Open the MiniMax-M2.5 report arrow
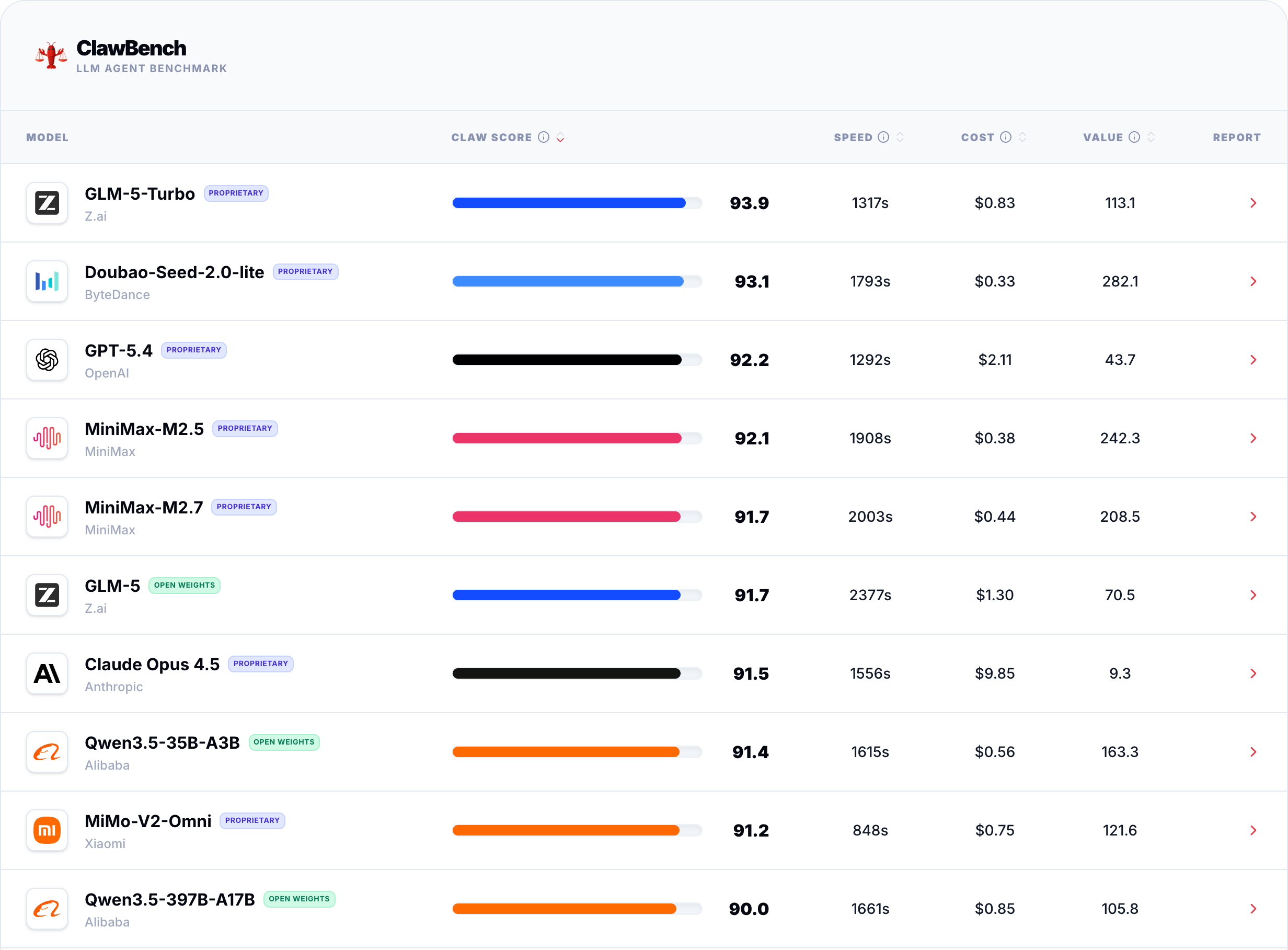 coord(1253,438)
